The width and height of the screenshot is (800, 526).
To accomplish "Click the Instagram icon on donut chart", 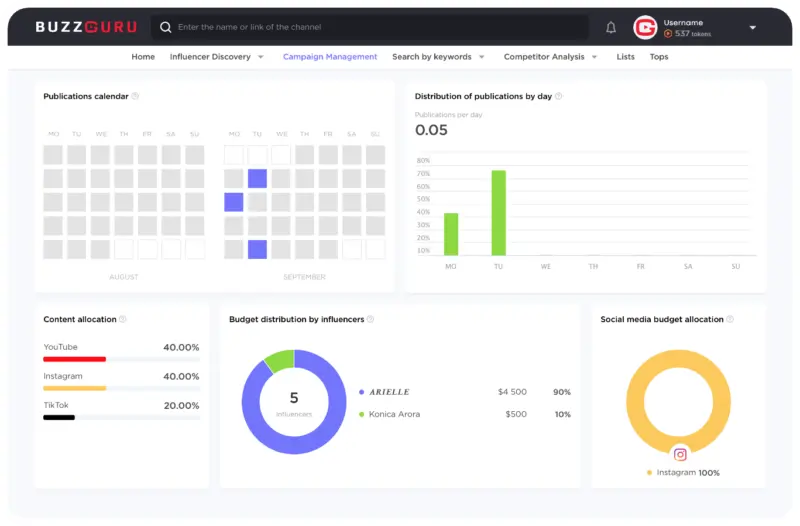I will pos(680,454).
